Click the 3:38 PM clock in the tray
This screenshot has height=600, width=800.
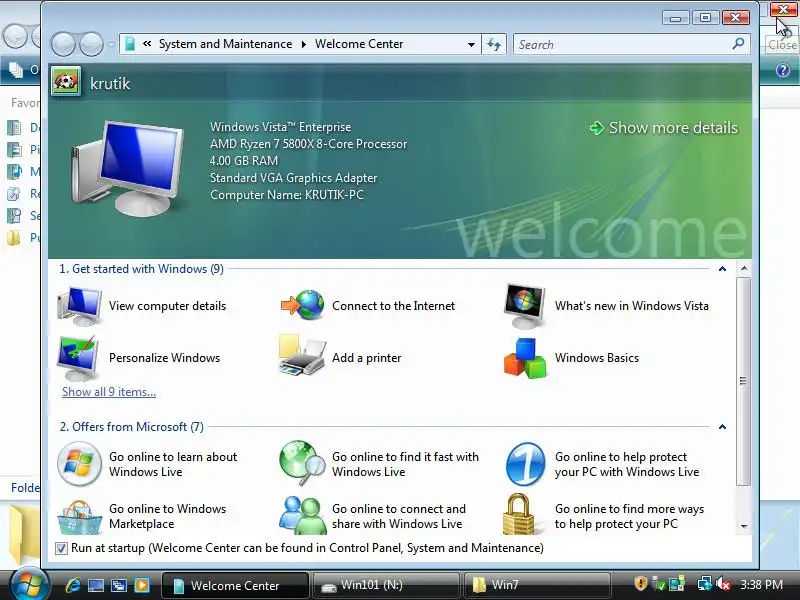pyautogui.click(x=761, y=584)
